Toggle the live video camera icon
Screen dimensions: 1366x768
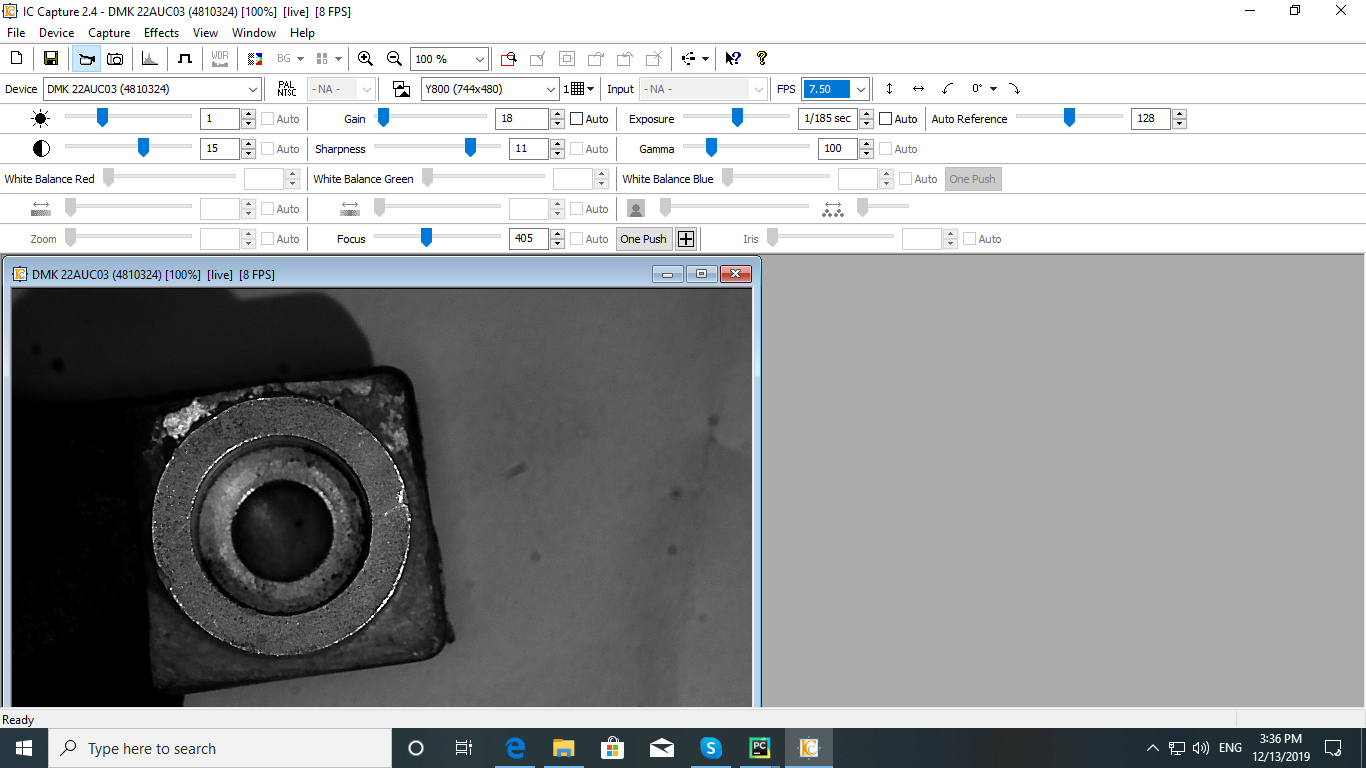pyautogui.click(x=86, y=59)
